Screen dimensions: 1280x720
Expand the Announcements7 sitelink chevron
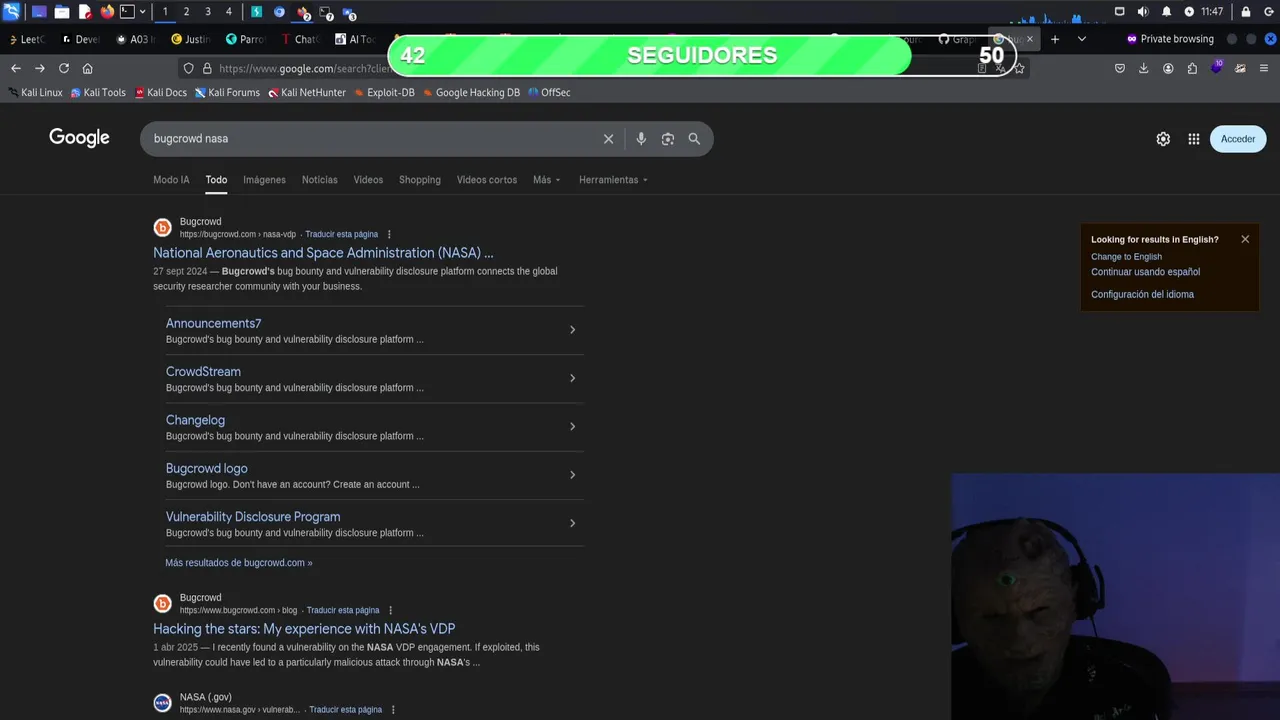tap(572, 330)
